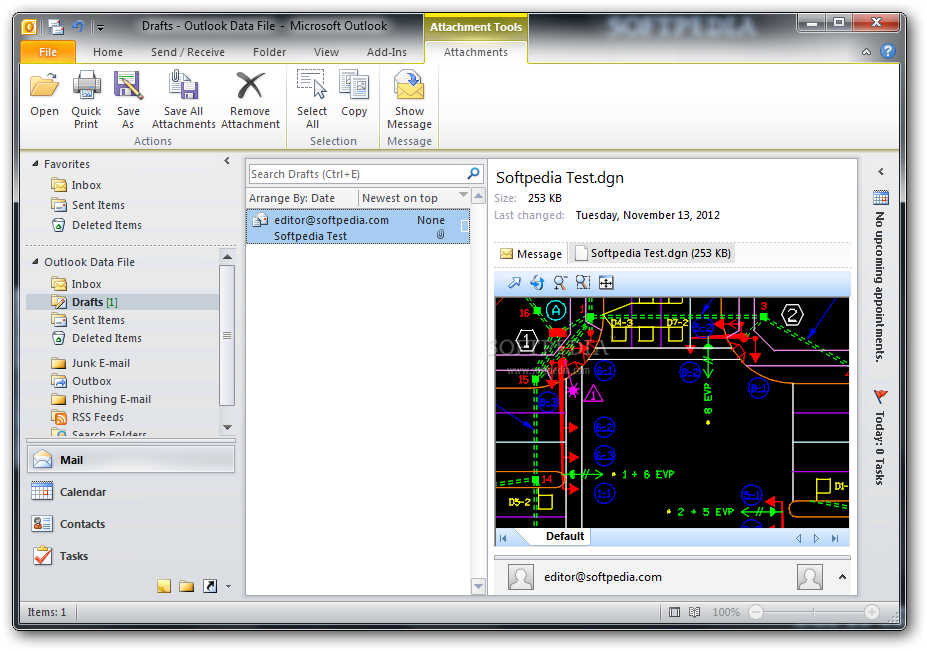Switch to the Send / Receive tab

[x=188, y=52]
